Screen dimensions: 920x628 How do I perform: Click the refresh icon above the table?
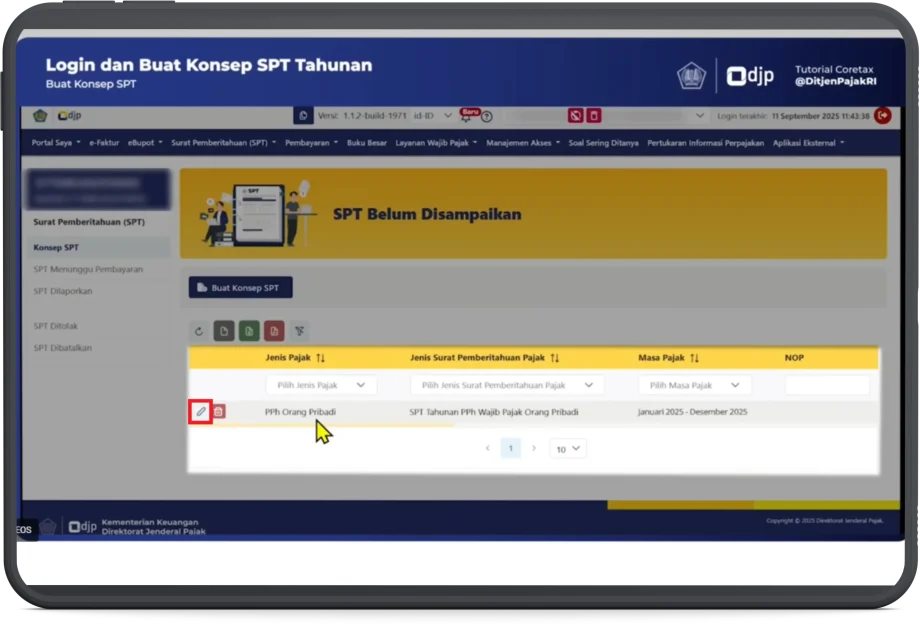click(199, 331)
